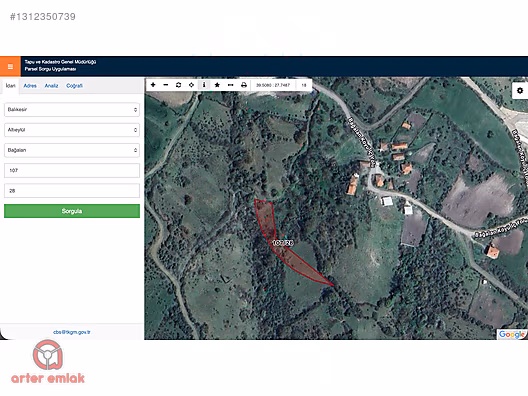Click the zoom level 18 indicator
The image size is (528, 396).
304,85
